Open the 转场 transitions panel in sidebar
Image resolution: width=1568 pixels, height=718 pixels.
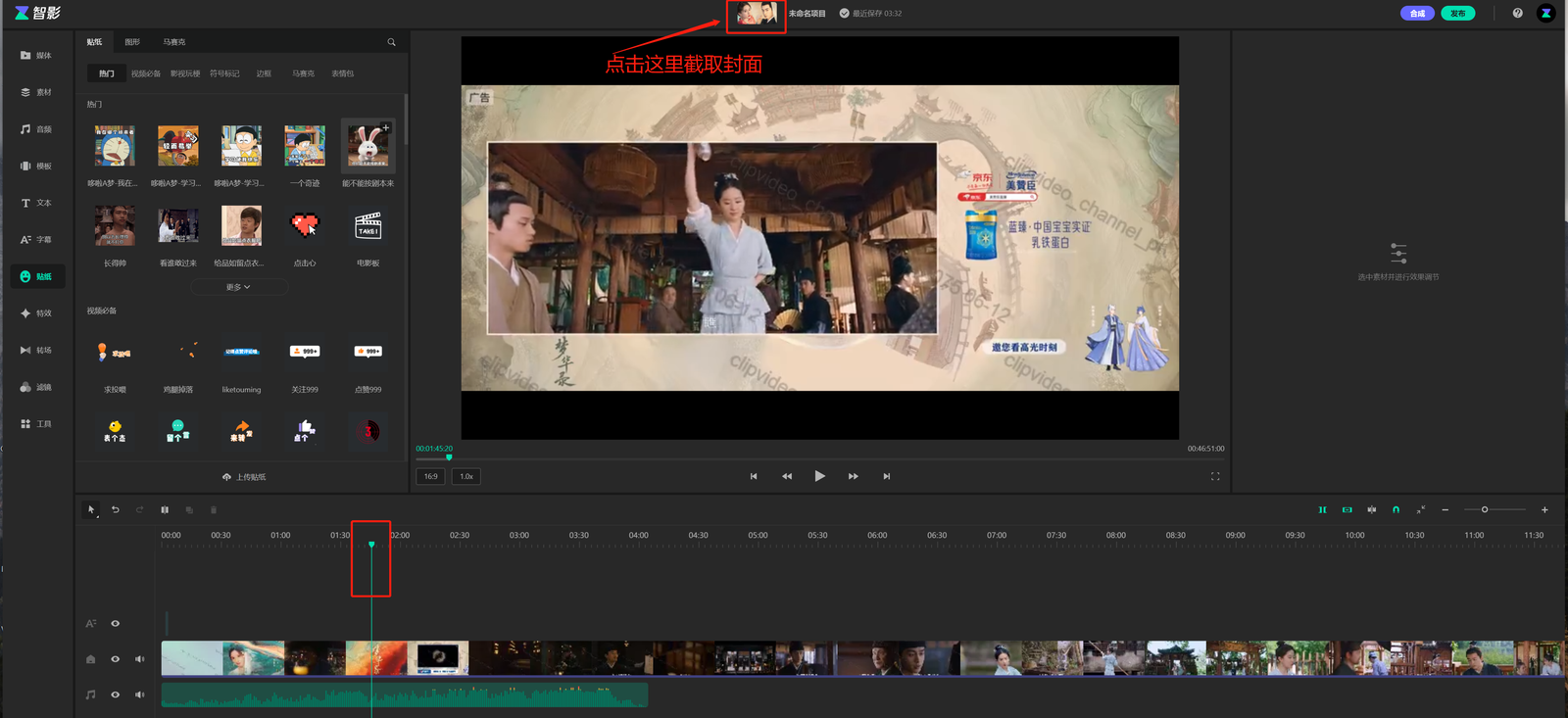pyautogui.click(x=36, y=350)
